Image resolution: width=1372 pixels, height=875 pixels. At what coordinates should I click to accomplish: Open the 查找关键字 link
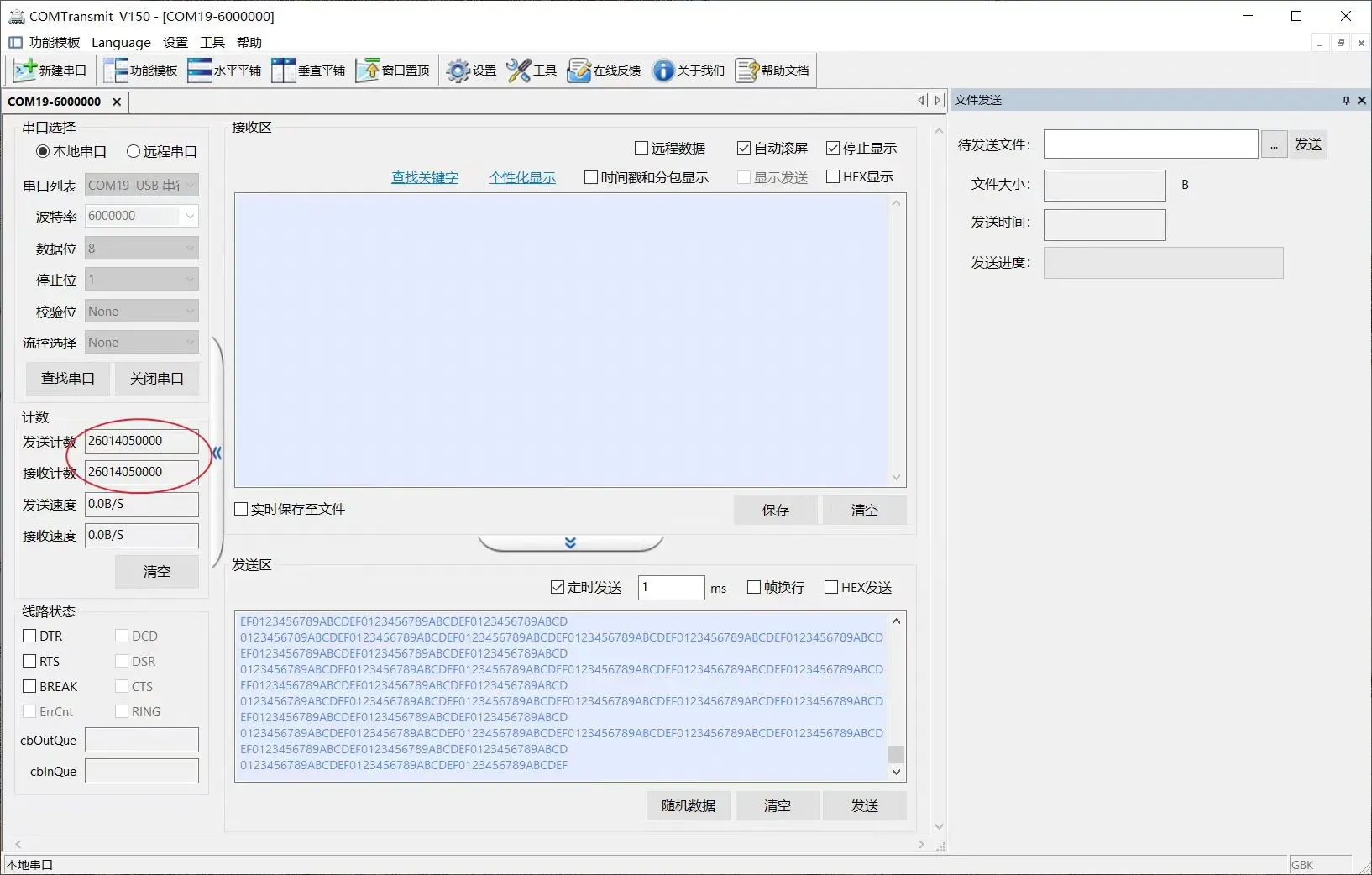pos(425,177)
